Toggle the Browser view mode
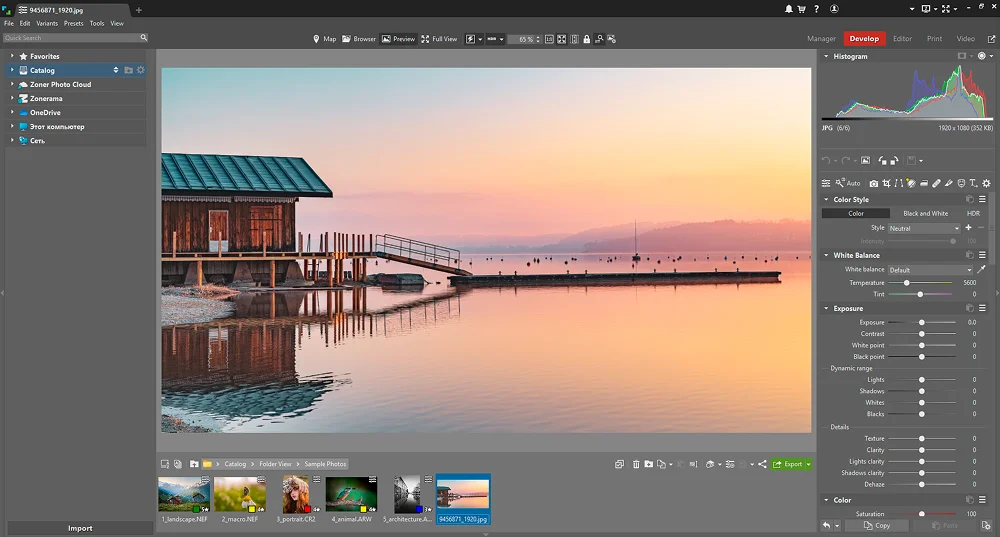The width and height of the screenshot is (1000, 537). point(358,39)
